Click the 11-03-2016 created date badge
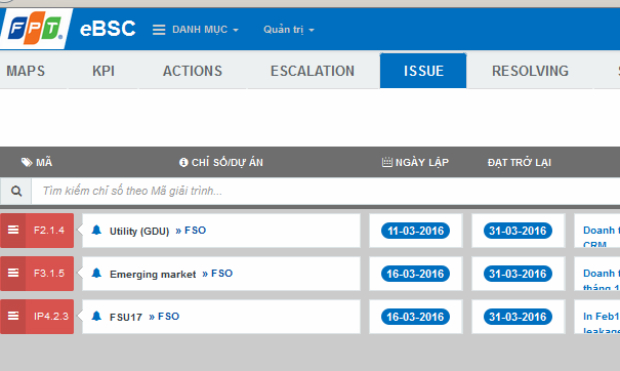 tap(415, 231)
